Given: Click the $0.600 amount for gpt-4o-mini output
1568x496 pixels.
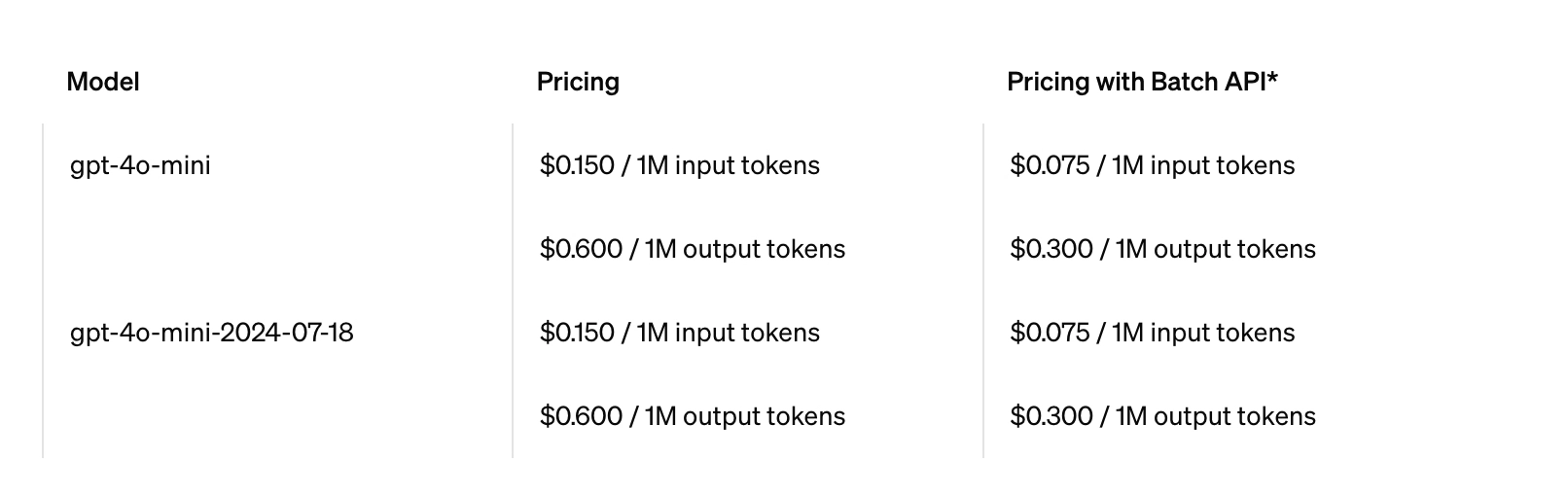Looking at the screenshot, I should (x=581, y=249).
